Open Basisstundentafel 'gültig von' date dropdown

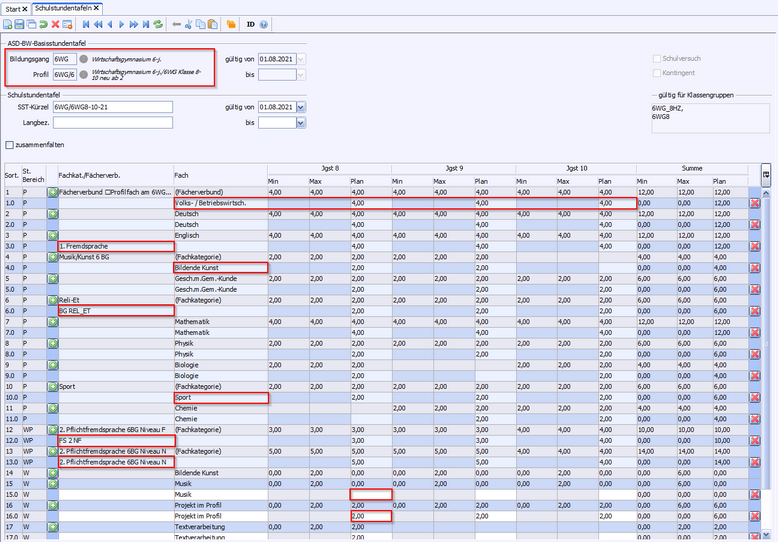(x=302, y=60)
